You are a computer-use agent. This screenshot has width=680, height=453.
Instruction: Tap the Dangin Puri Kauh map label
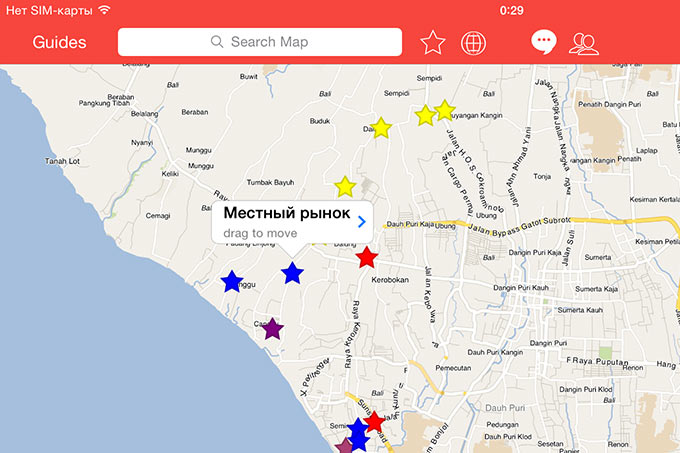[x=521, y=288]
